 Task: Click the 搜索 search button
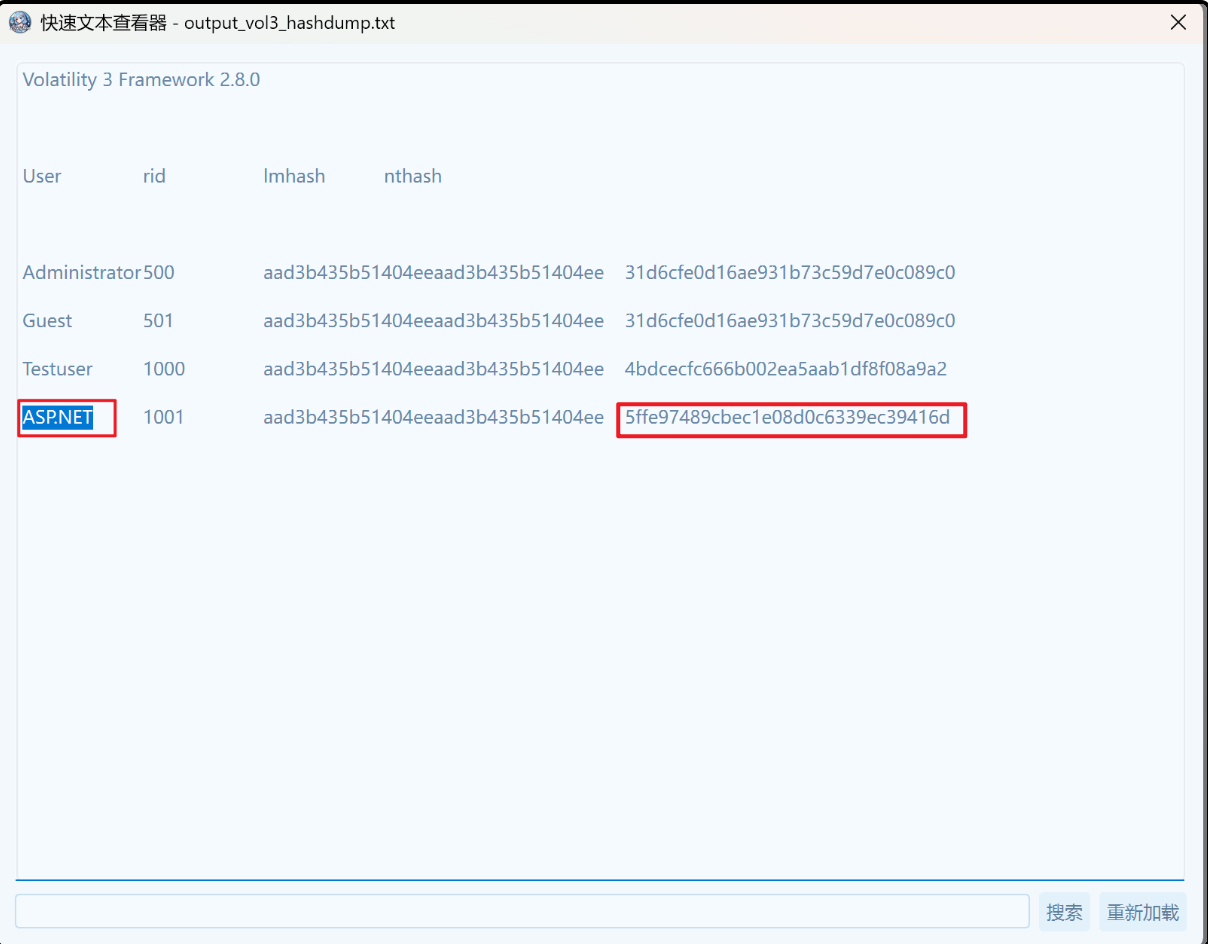pos(1064,912)
